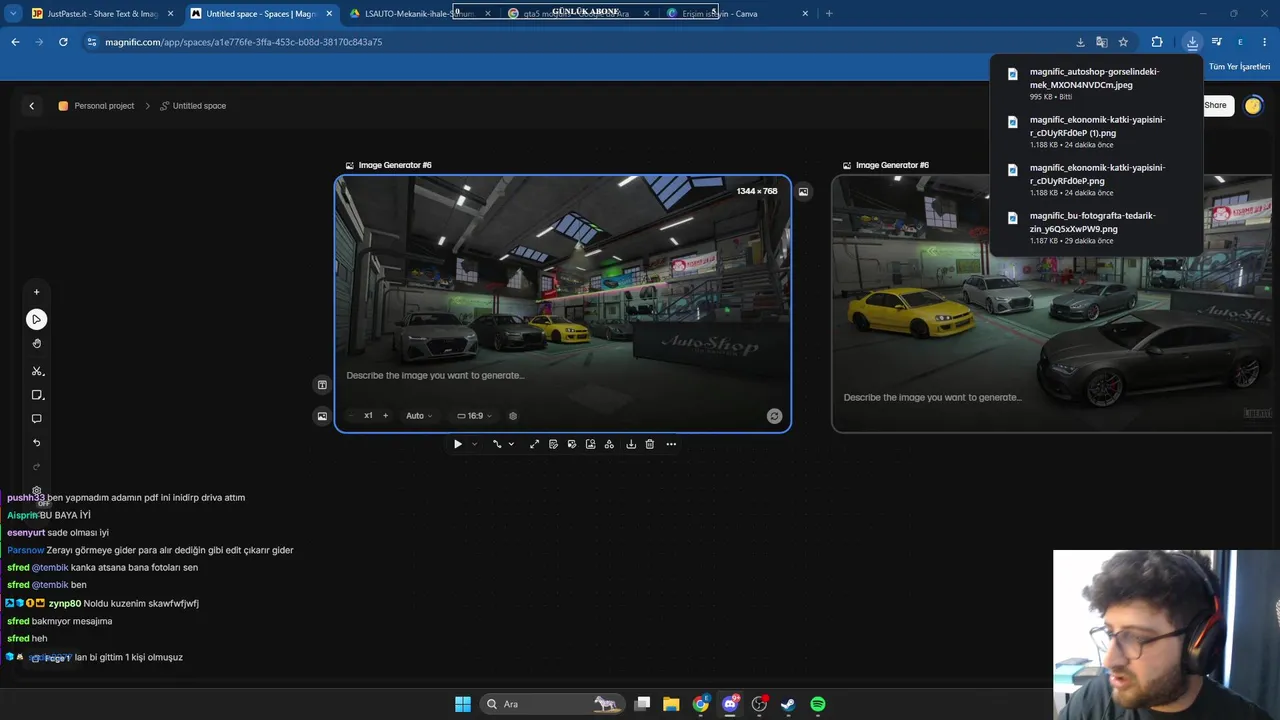Select the sticky note tool
Image resolution: width=1280 pixels, height=720 pixels.
tap(37, 395)
